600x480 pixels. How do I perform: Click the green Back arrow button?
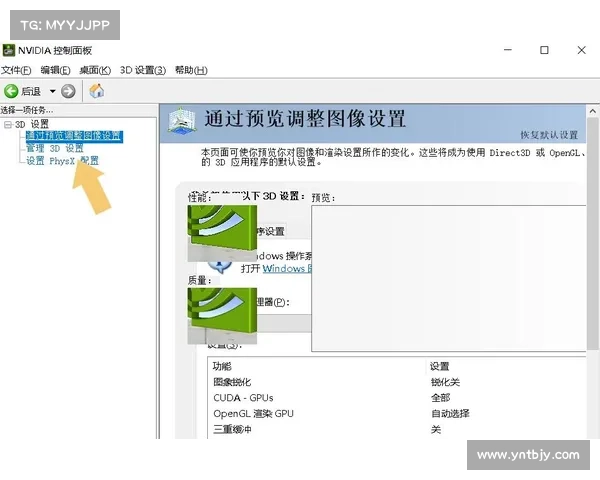point(11,91)
